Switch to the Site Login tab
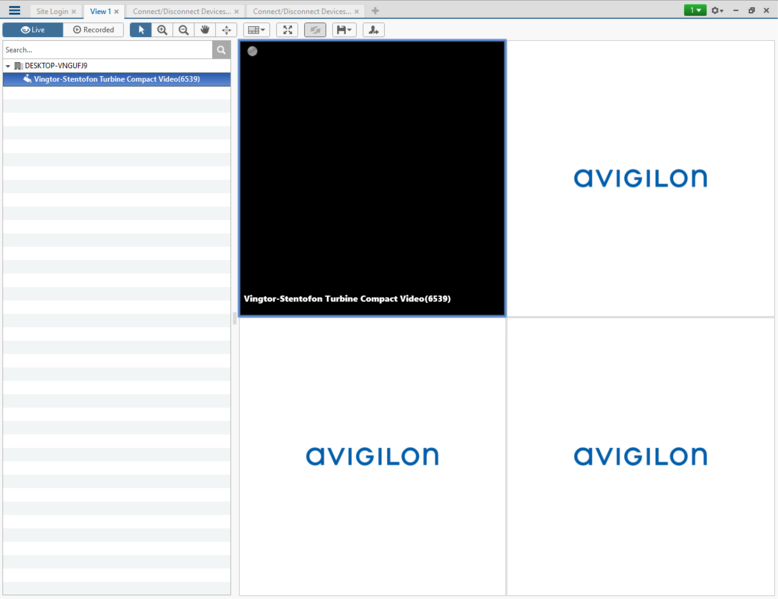The height and width of the screenshot is (599, 778). pos(52,11)
